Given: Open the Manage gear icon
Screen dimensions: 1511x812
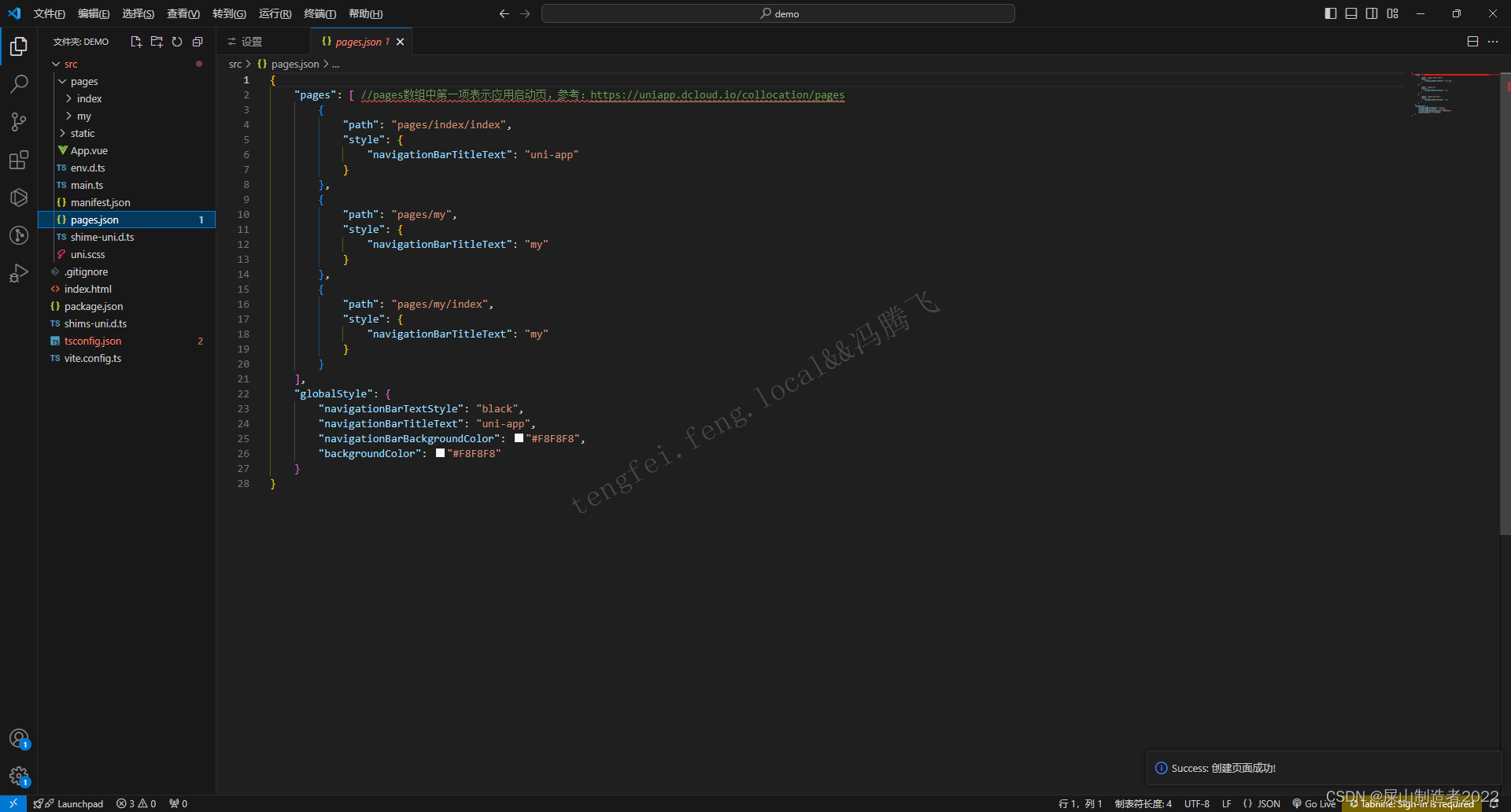Looking at the screenshot, I should pos(19,777).
